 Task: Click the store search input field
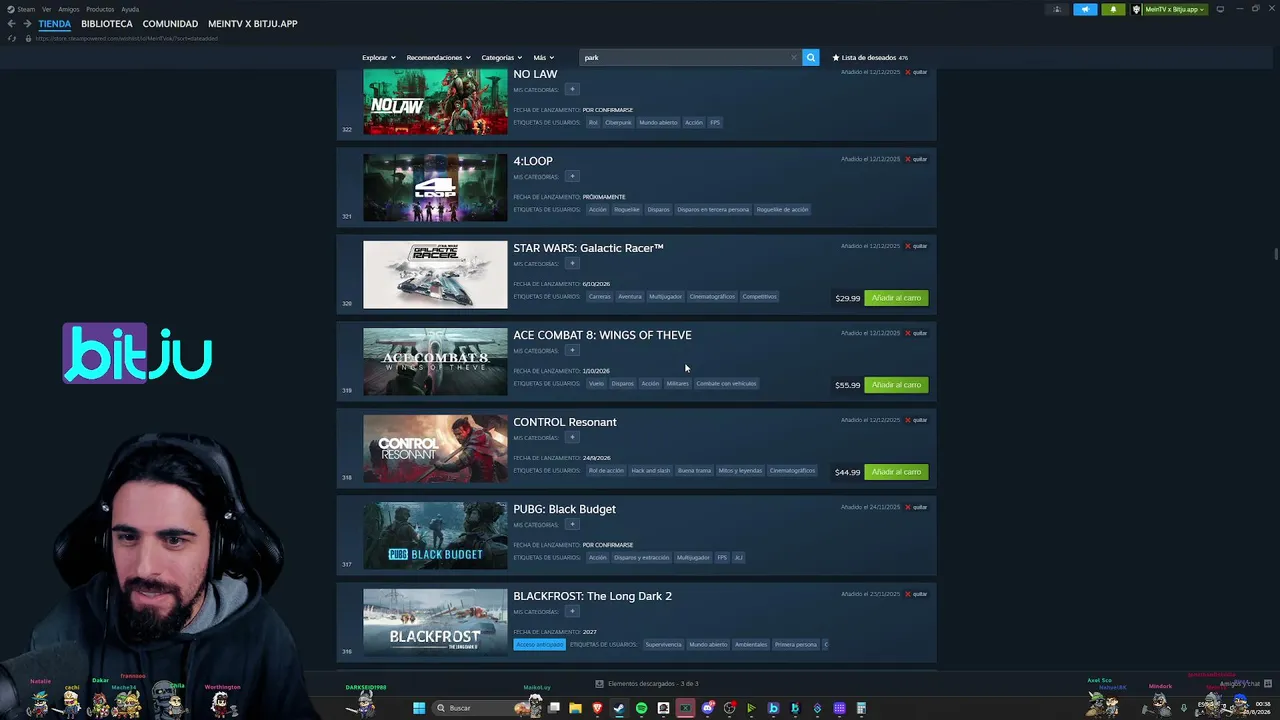tap(688, 58)
